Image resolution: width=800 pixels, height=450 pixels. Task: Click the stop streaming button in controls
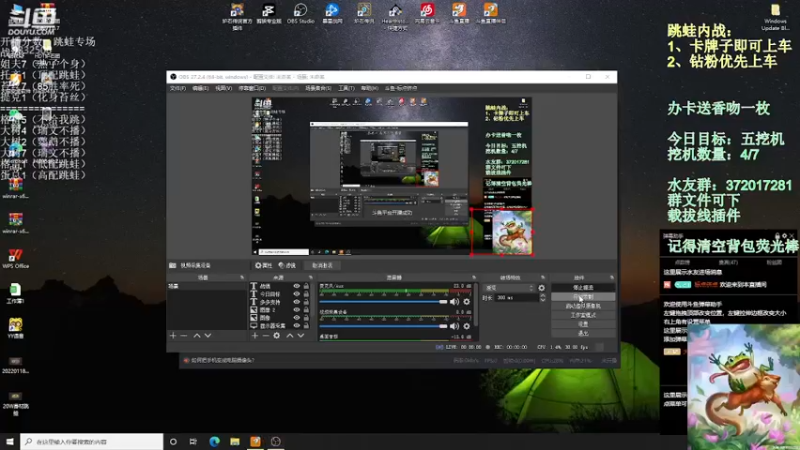(583, 288)
